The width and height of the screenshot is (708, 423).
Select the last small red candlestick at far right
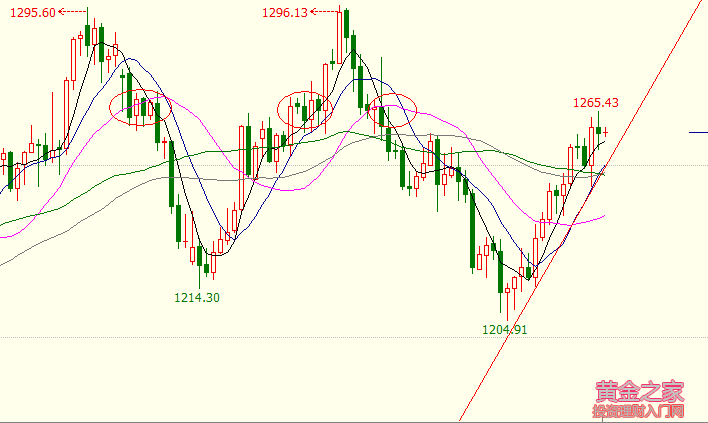pos(606,131)
